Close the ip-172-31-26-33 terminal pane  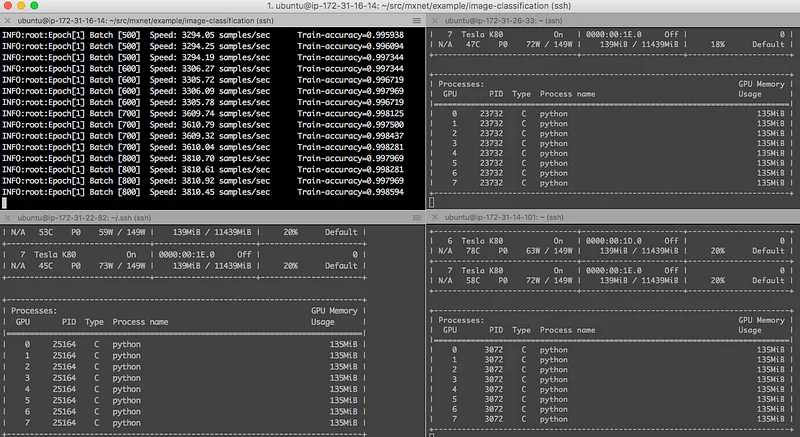click(435, 20)
